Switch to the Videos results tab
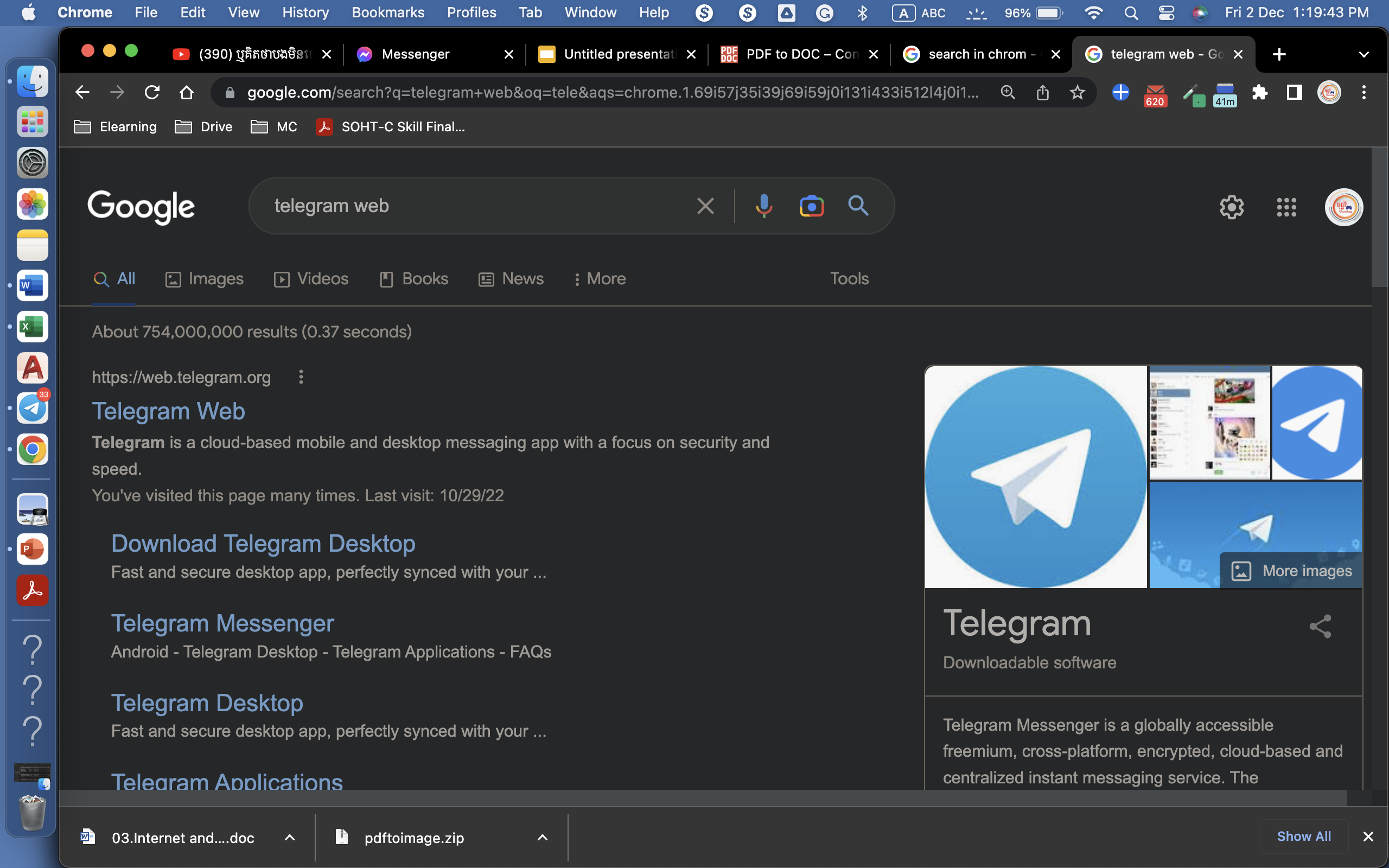1389x868 pixels. pos(311,279)
